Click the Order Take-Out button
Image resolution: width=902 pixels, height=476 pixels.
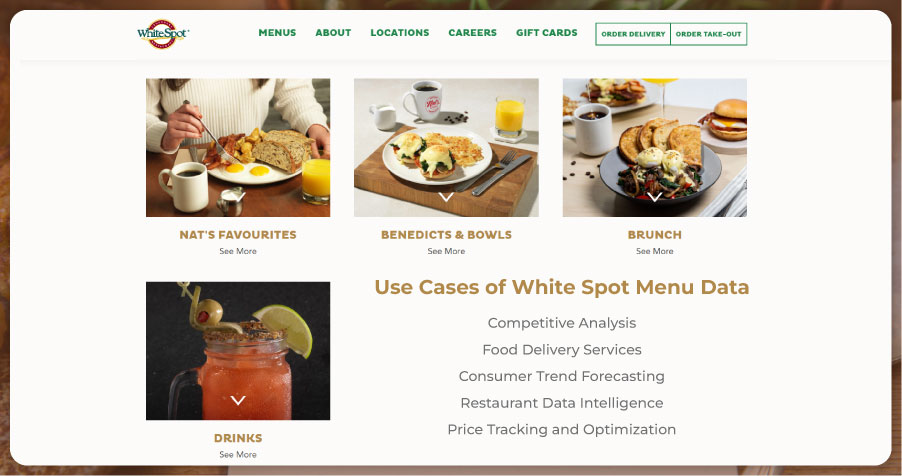(709, 34)
